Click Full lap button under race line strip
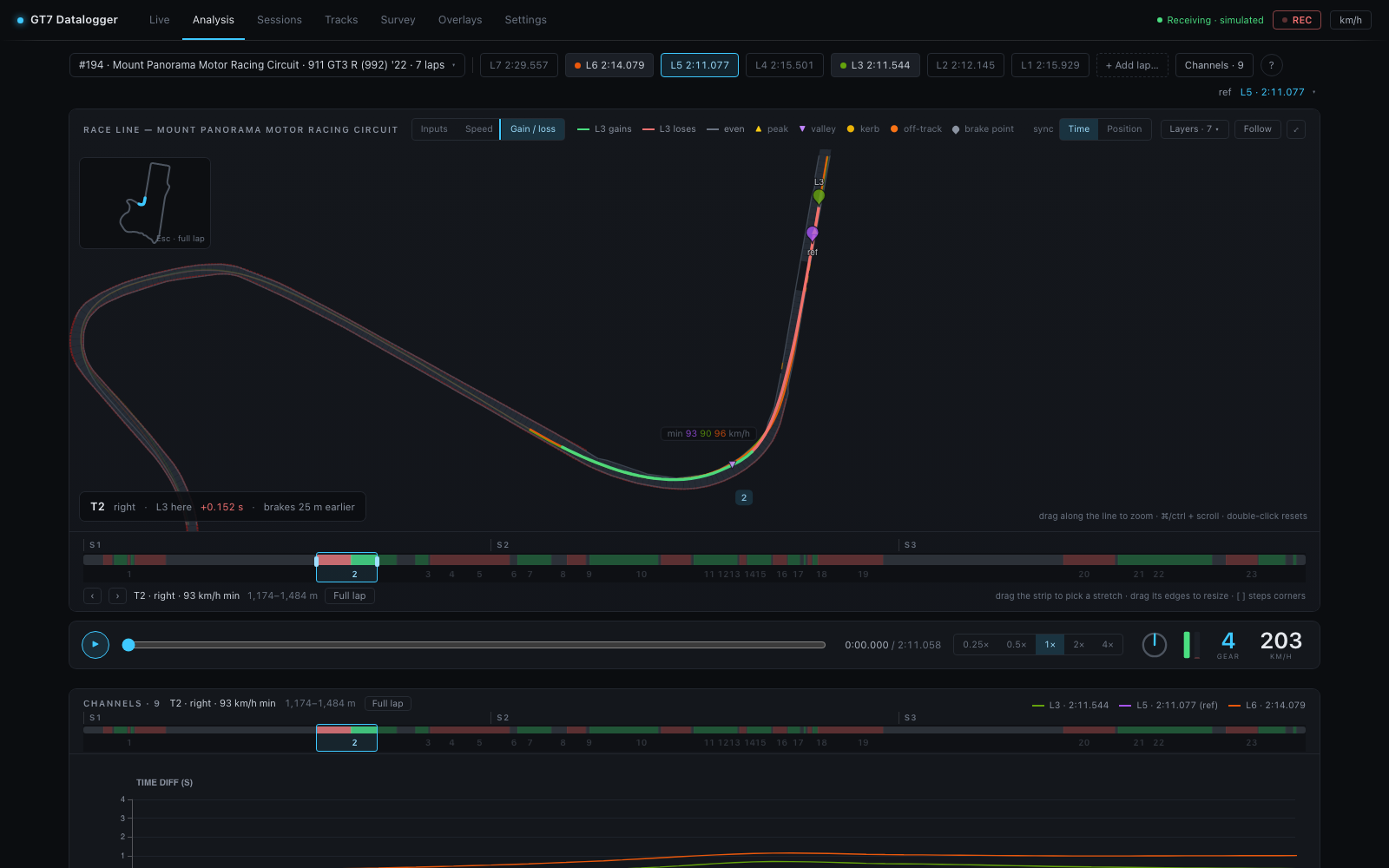Screen dimensions: 1389x868 (x=350, y=595)
